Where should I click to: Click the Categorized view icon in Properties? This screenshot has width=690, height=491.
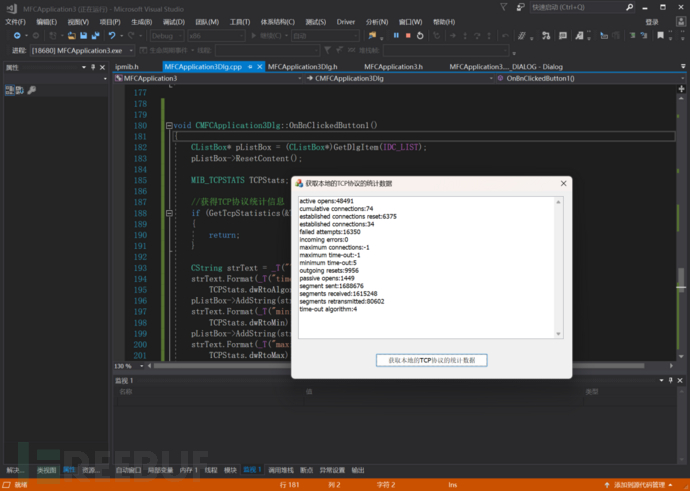coord(9,90)
